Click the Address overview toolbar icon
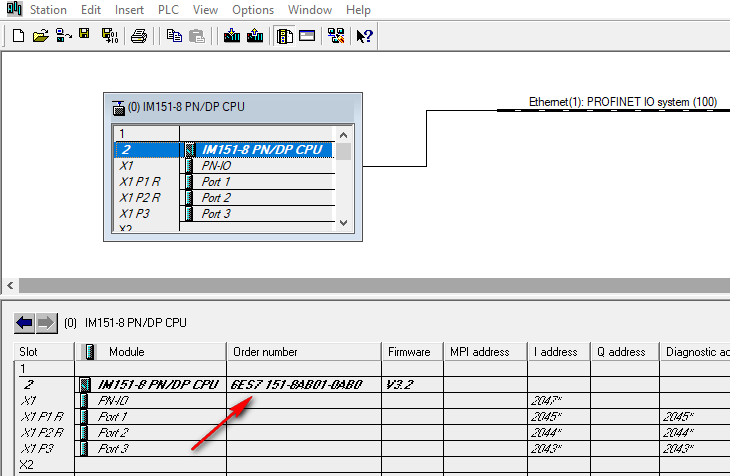This screenshot has height=476, width=730. click(307, 35)
